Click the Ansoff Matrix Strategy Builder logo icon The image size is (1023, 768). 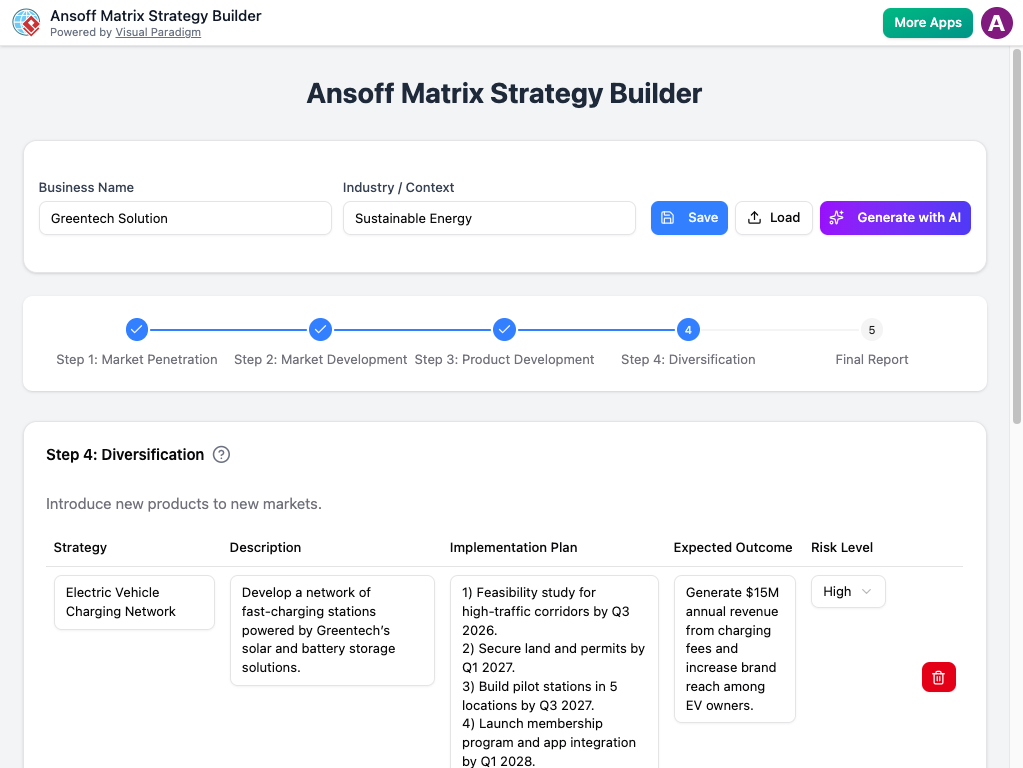[x=26, y=22]
